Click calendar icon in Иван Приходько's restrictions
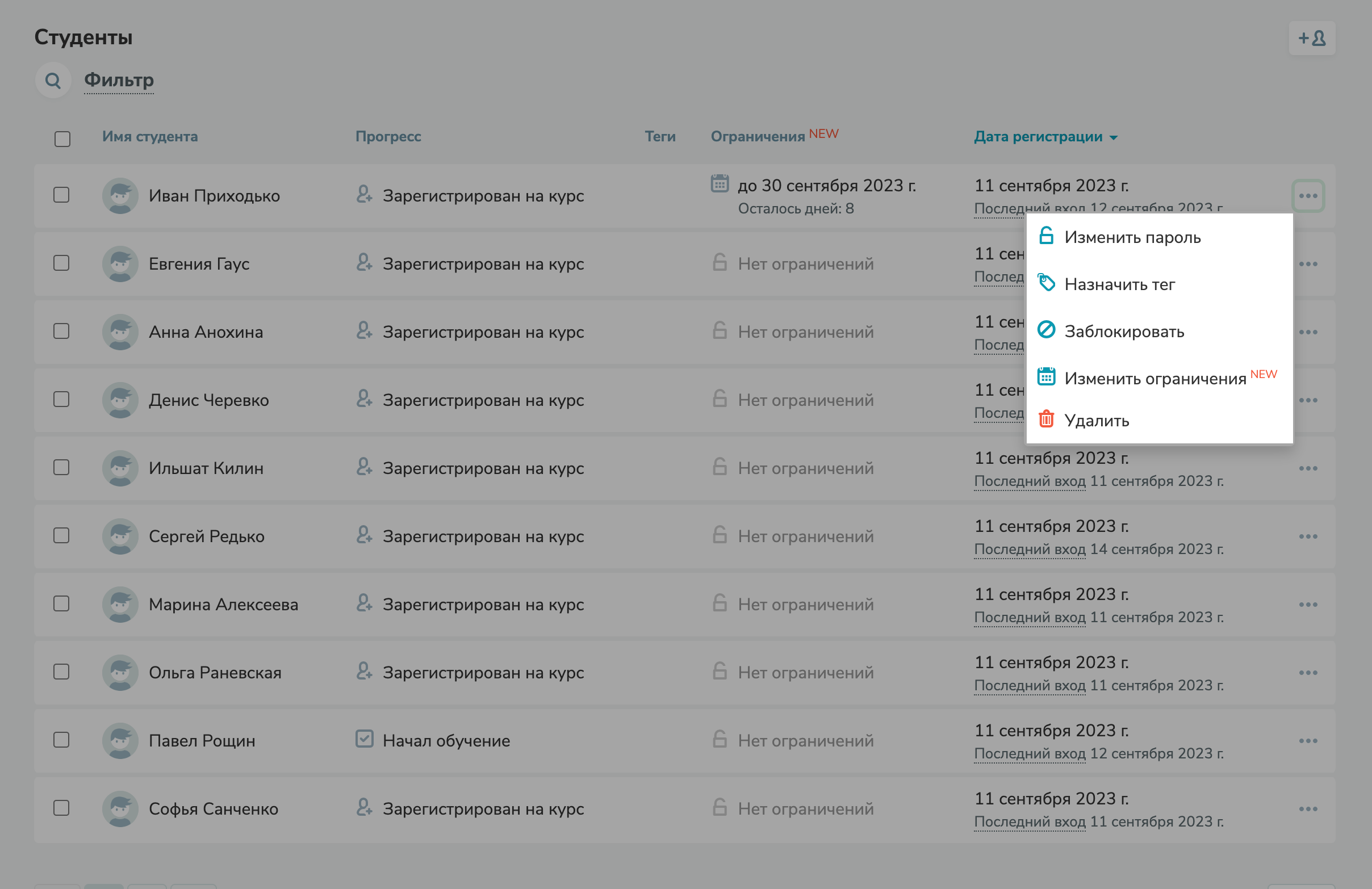1372x889 pixels. (x=719, y=183)
